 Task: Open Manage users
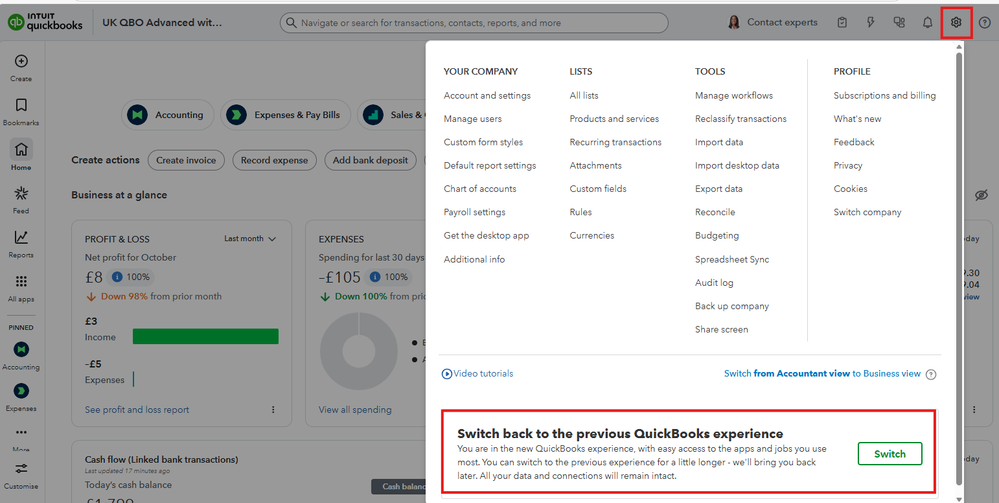[x=473, y=119]
